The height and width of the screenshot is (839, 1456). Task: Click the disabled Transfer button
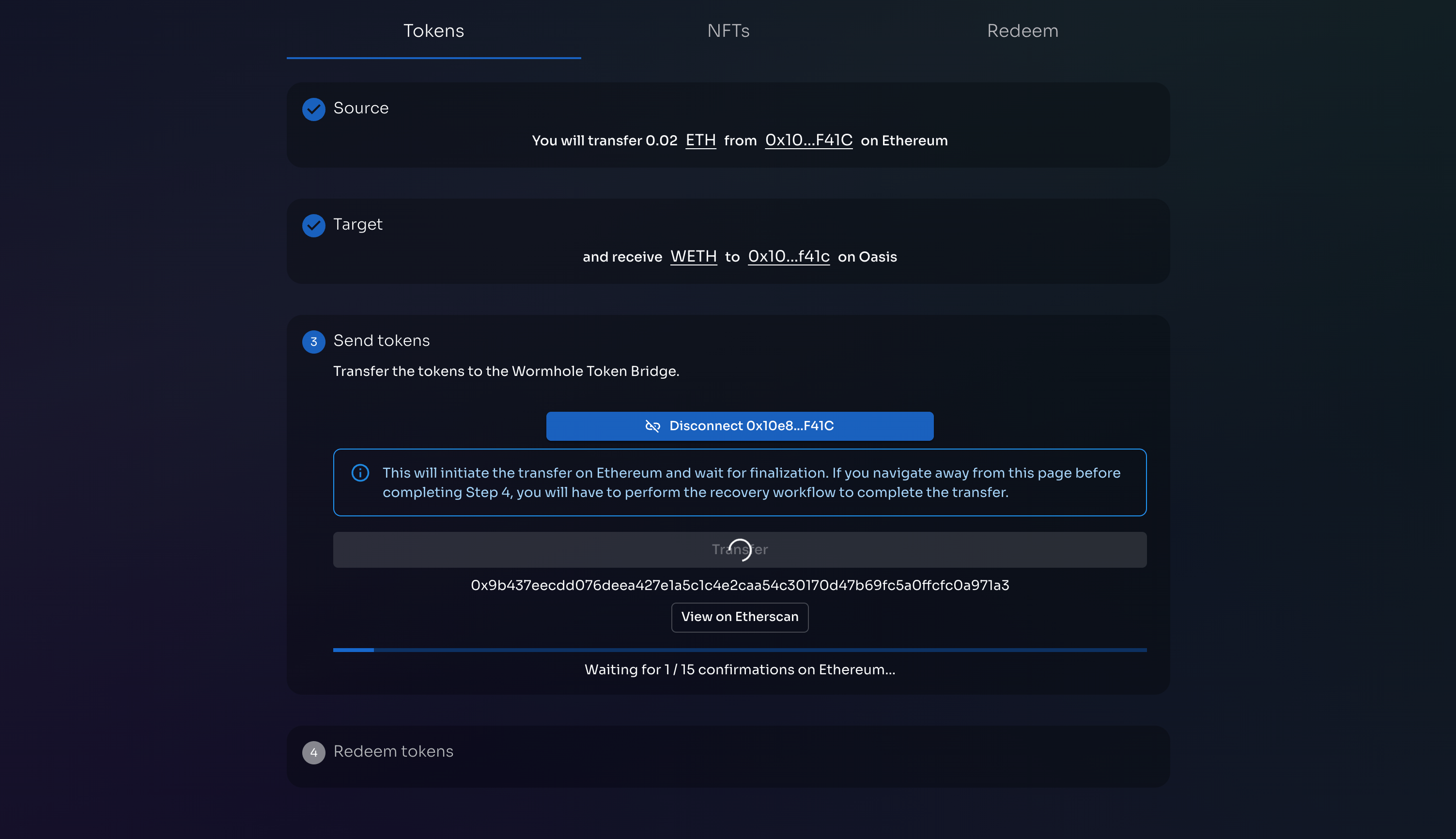pyautogui.click(x=519, y=550)
